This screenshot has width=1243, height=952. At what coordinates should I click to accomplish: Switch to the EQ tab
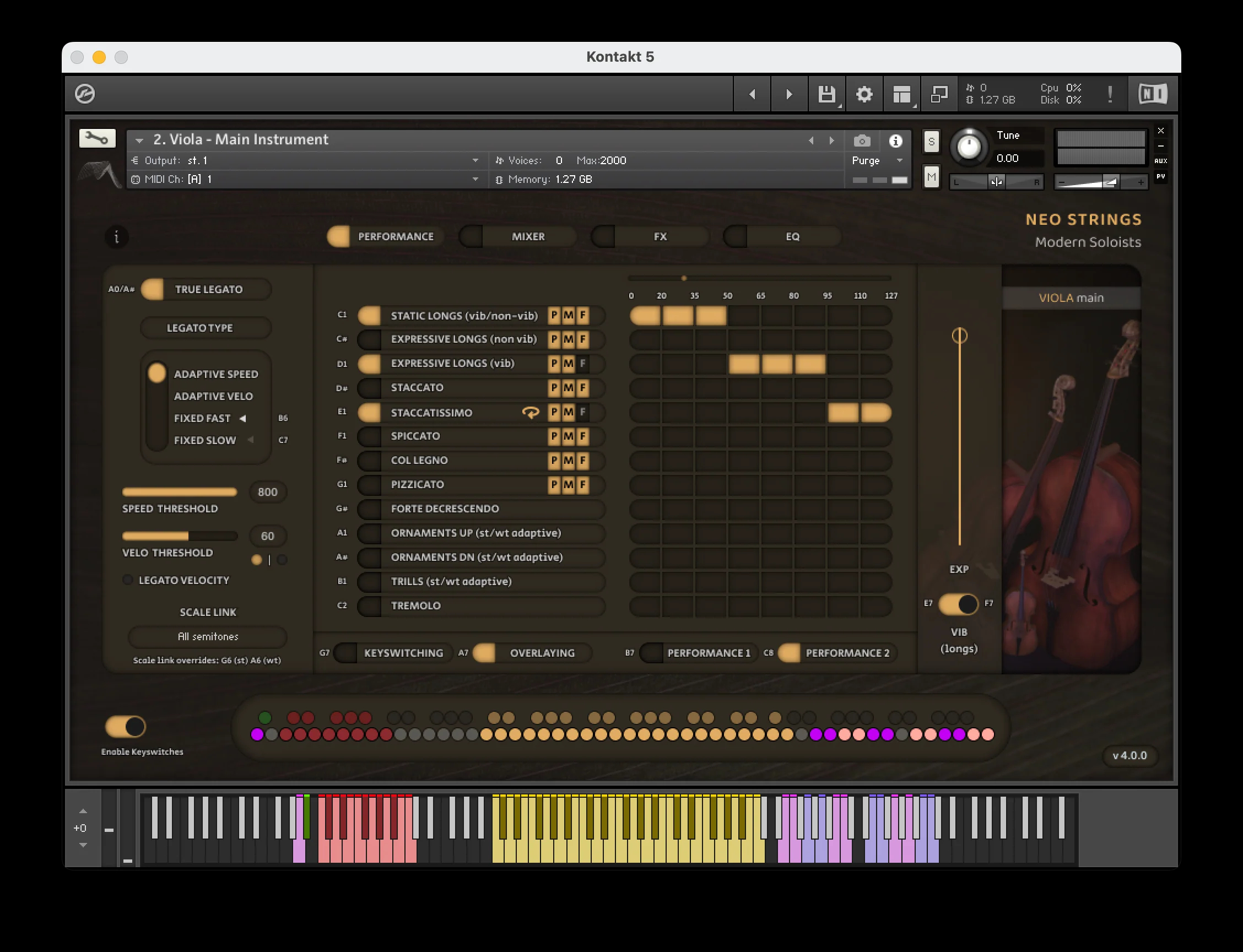pos(782,236)
